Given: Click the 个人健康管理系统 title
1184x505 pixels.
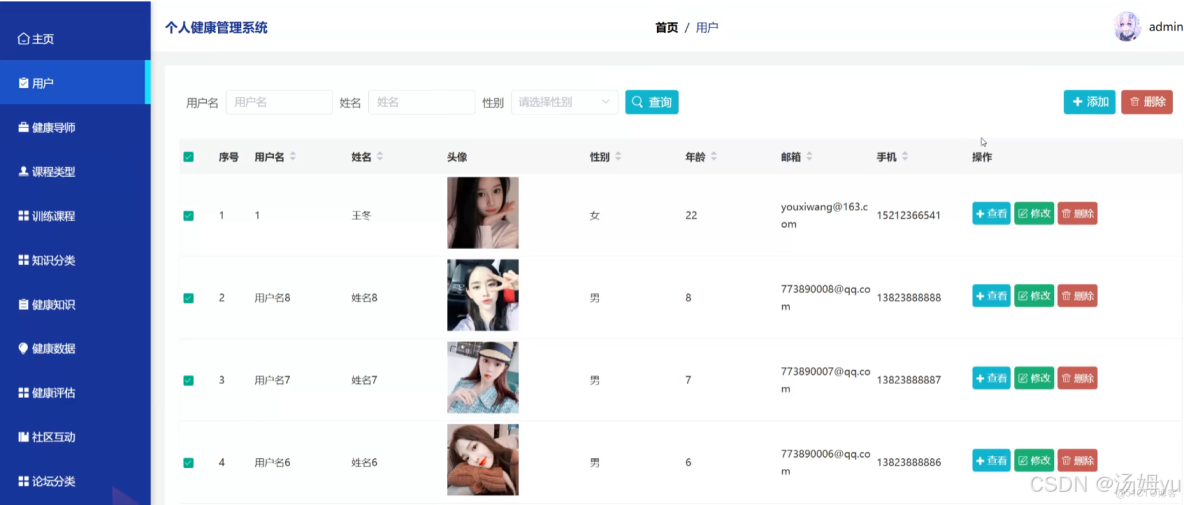Looking at the screenshot, I should pos(216,28).
